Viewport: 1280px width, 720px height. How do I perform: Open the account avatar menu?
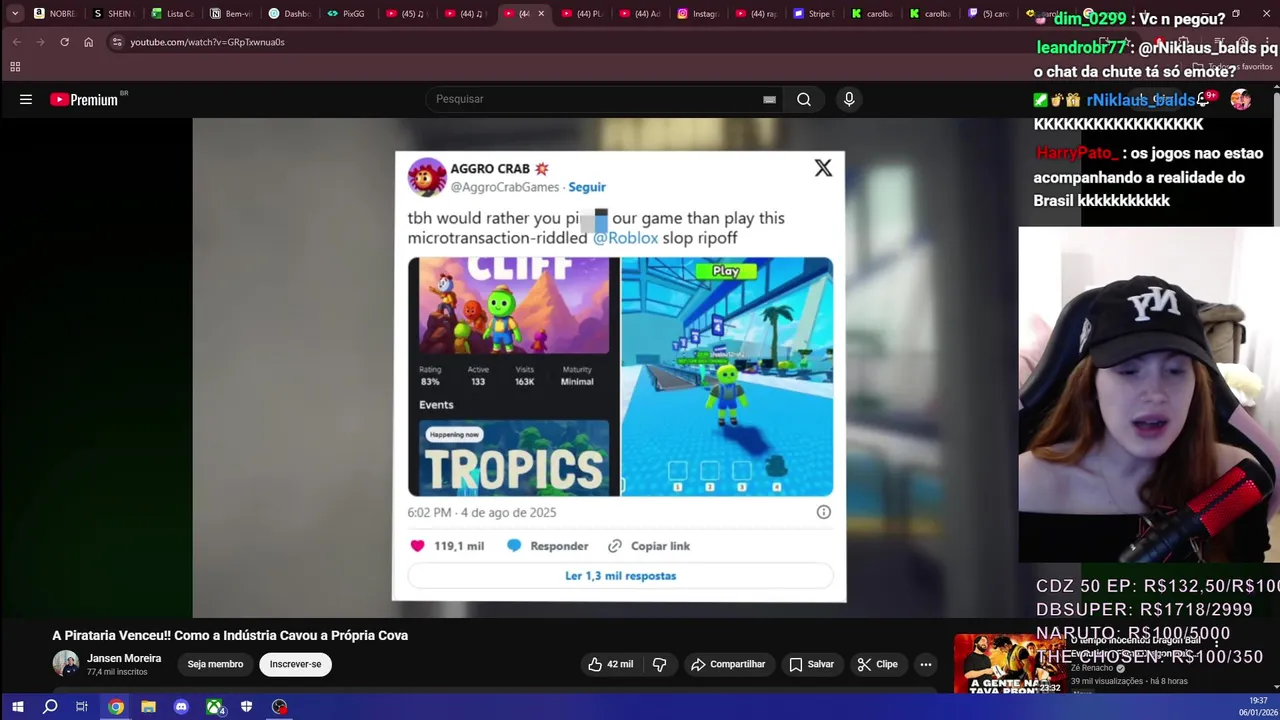click(1240, 99)
